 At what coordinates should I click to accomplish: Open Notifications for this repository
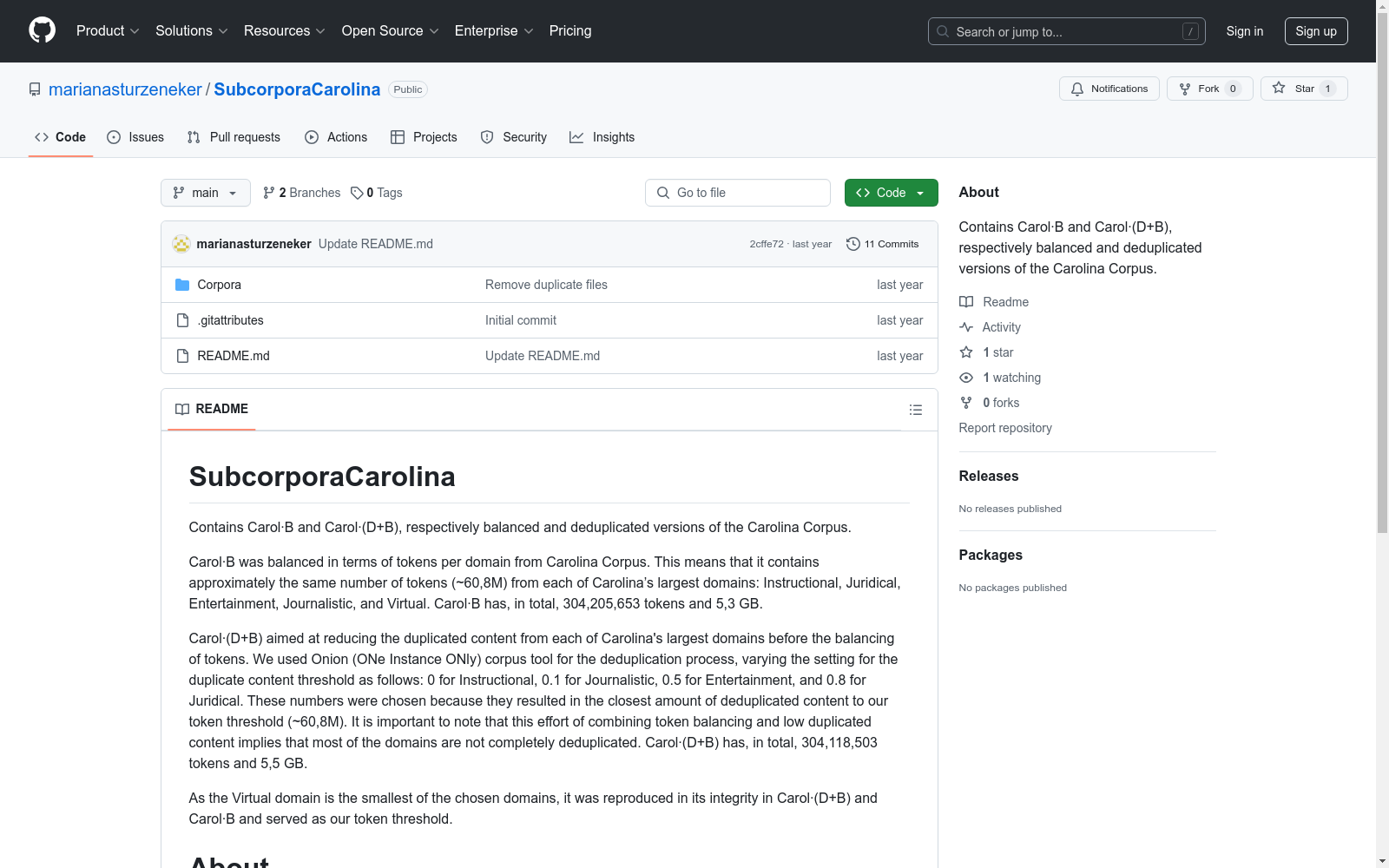(1109, 89)
